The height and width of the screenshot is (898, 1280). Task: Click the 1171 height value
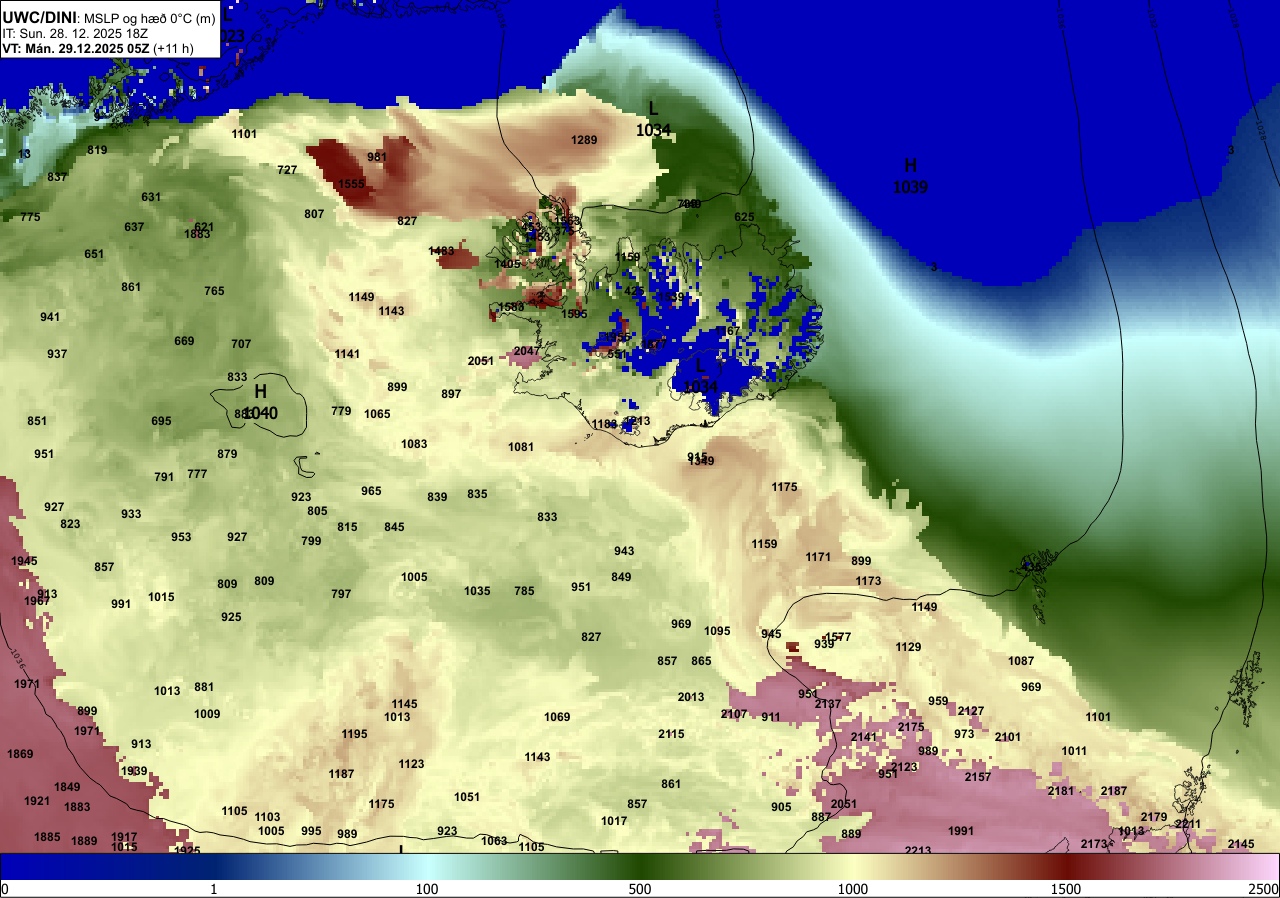pyautogui.click(x=818, y=557)
